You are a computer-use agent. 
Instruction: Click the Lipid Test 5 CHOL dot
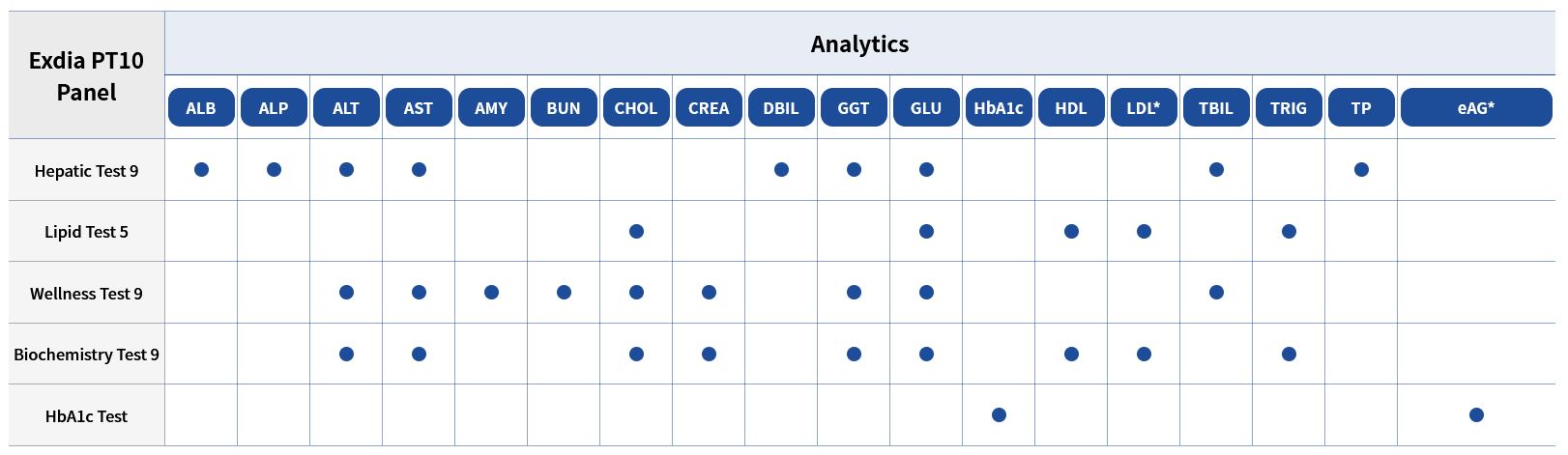[636, 232]
